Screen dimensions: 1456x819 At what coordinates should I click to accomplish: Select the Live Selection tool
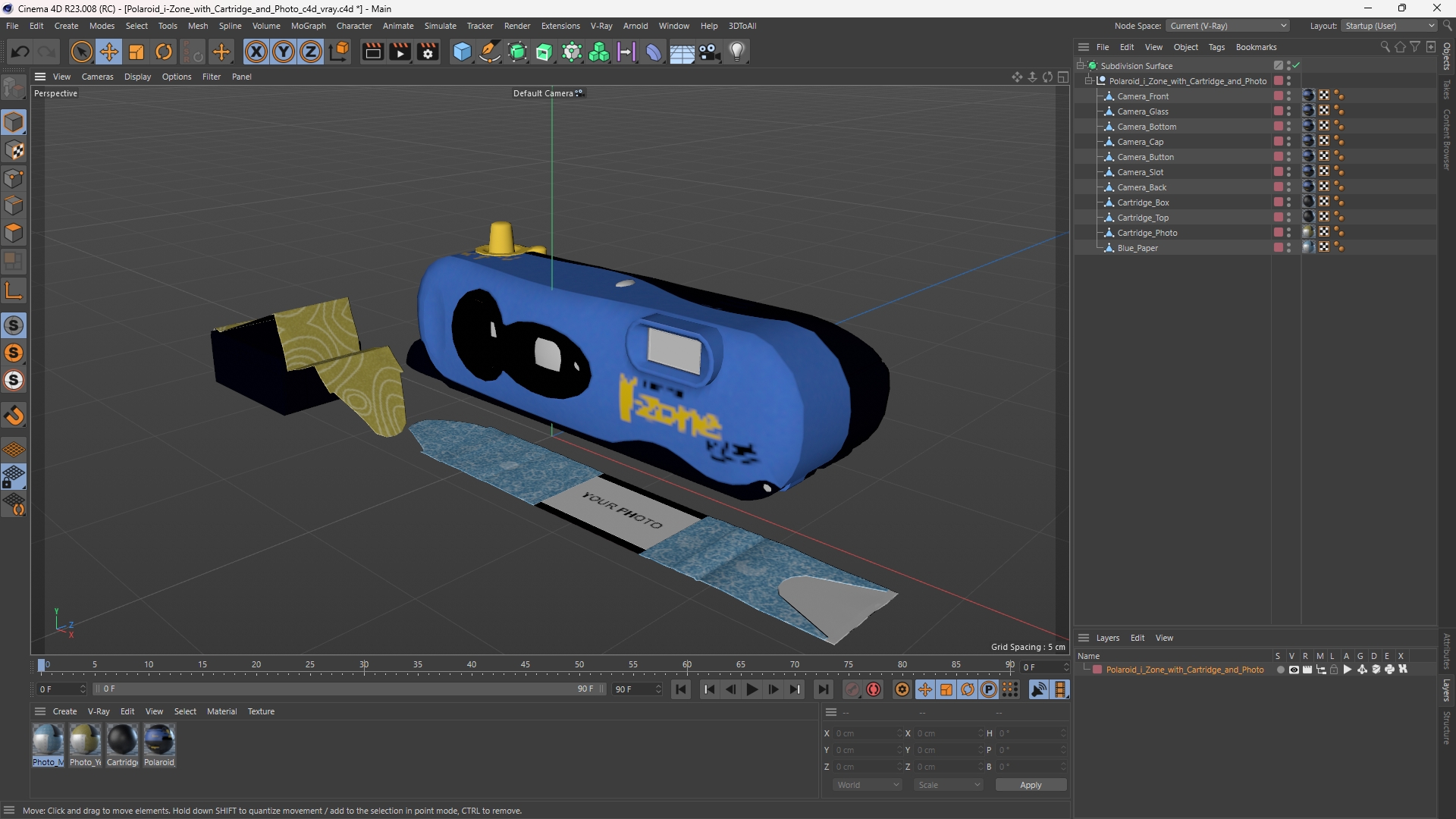pyautogui.click(x=81, y=52)
